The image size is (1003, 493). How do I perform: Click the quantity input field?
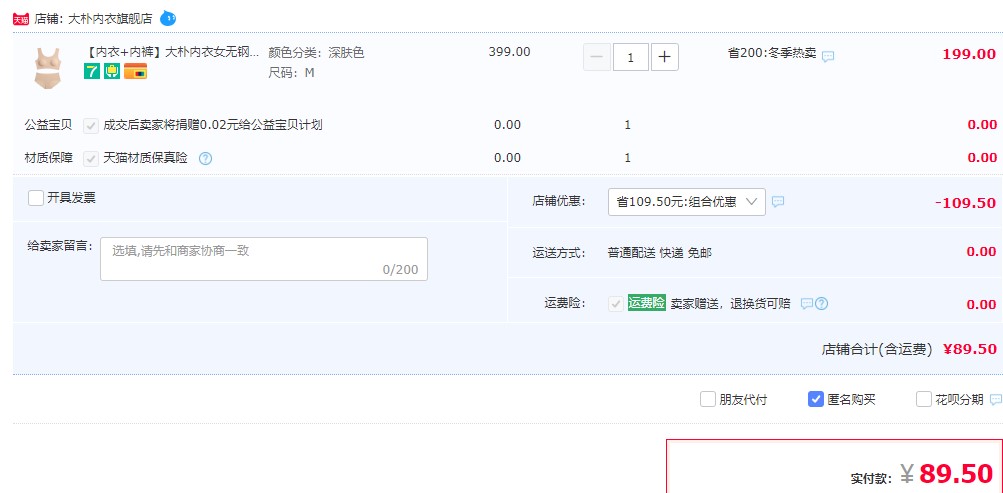tap(631, 57)
